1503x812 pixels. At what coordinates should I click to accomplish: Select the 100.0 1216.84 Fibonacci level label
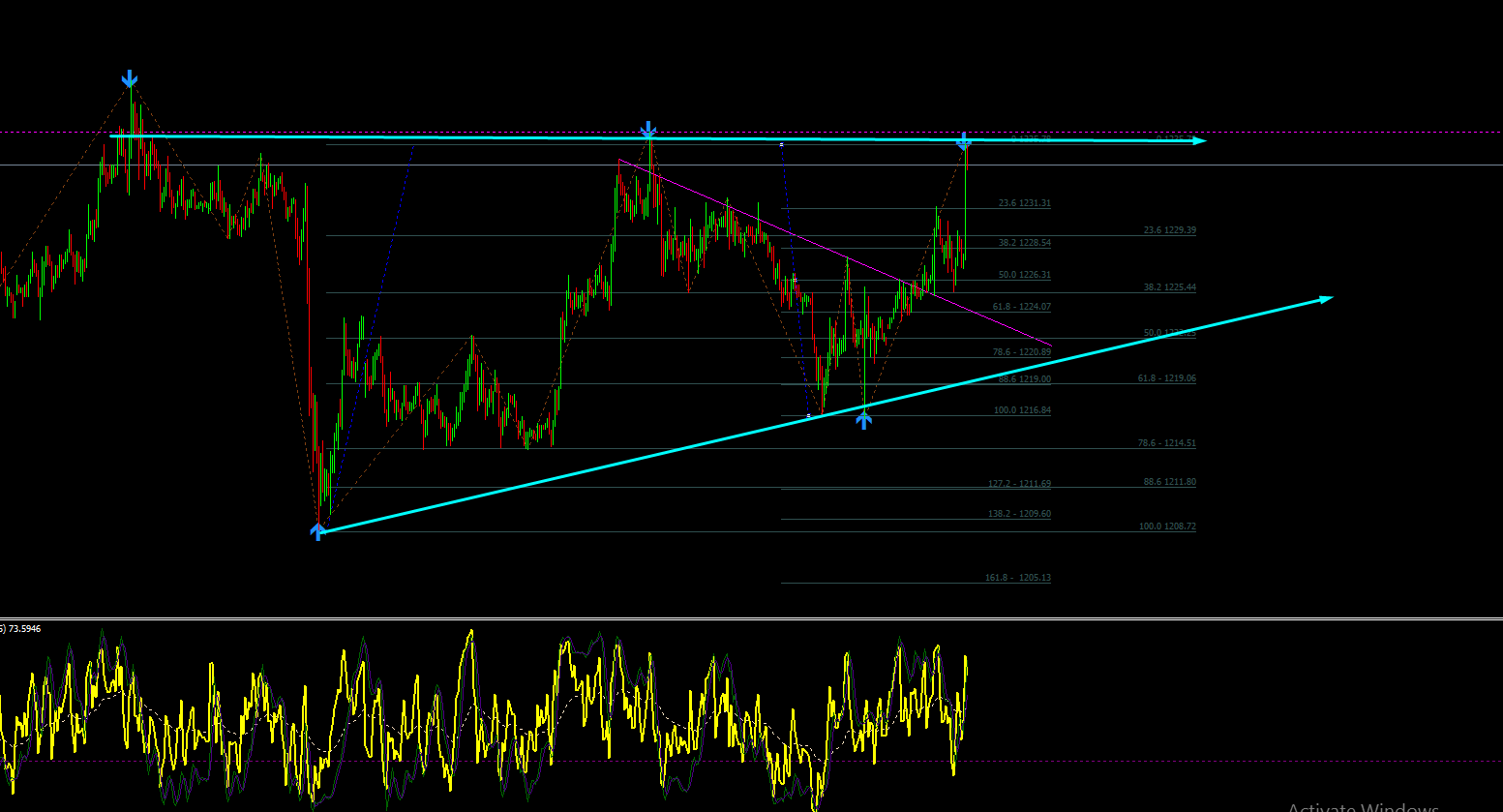pyautogui.click(x=1022, y=410)
